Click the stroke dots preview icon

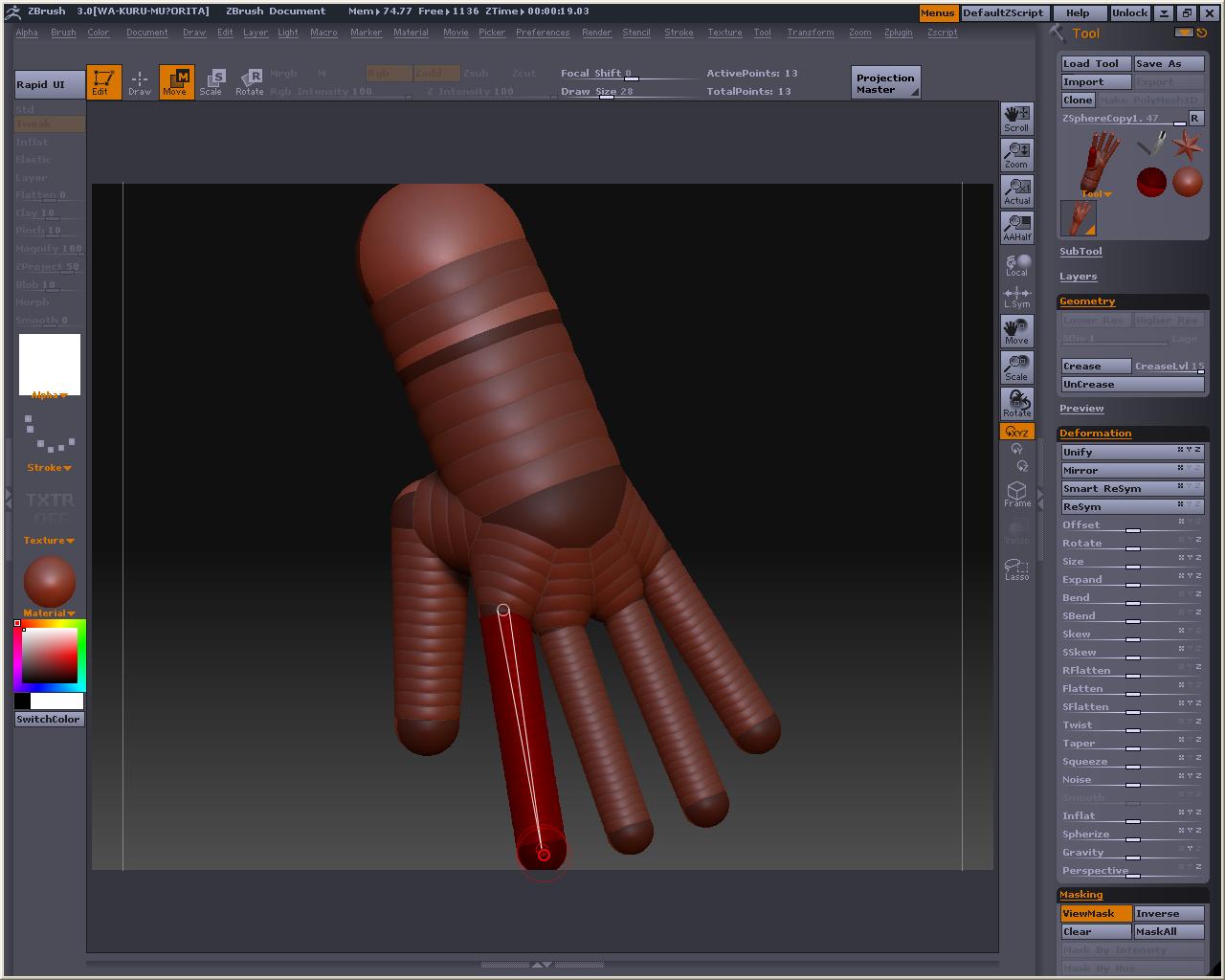(50, 434)
